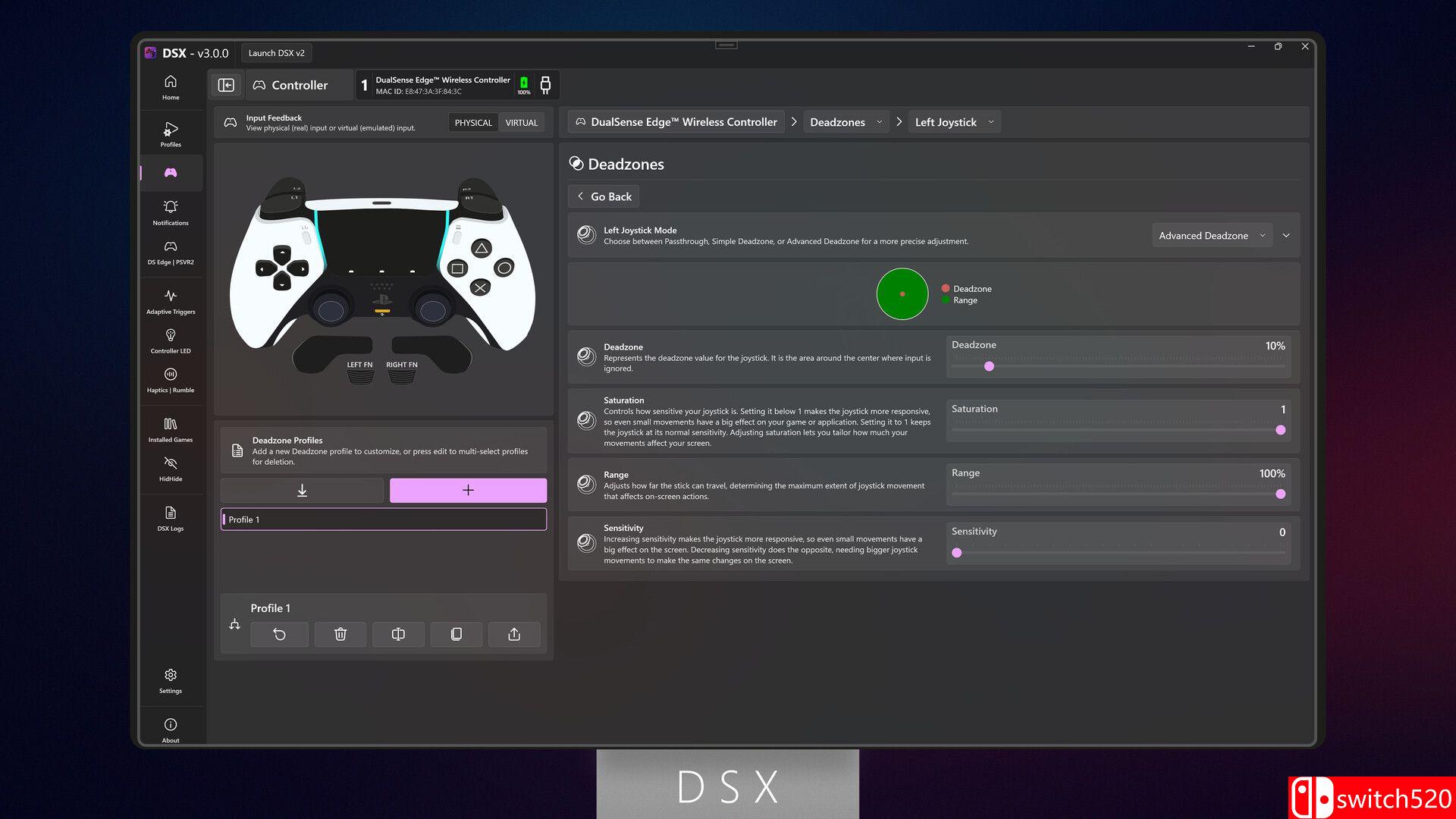Open the Controller LED panel
This screenshot has width=1456, height=819.
171,340
